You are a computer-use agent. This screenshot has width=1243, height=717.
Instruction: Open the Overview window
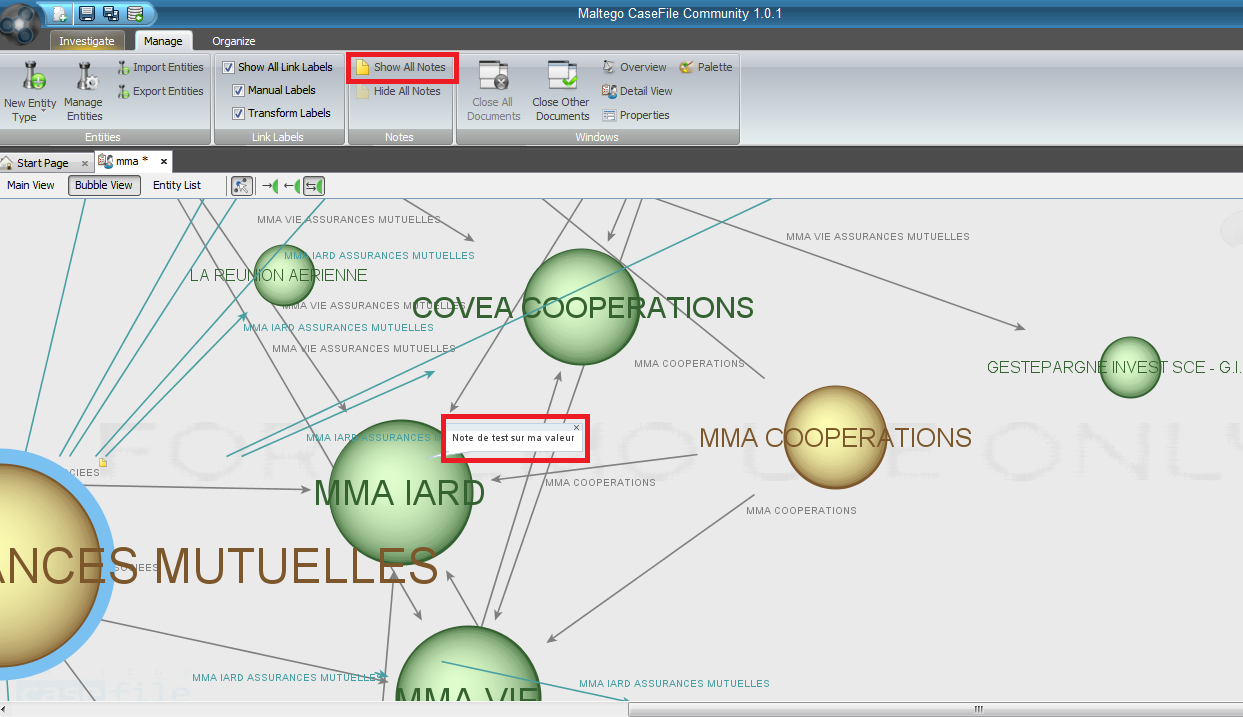tap(634, 67)
